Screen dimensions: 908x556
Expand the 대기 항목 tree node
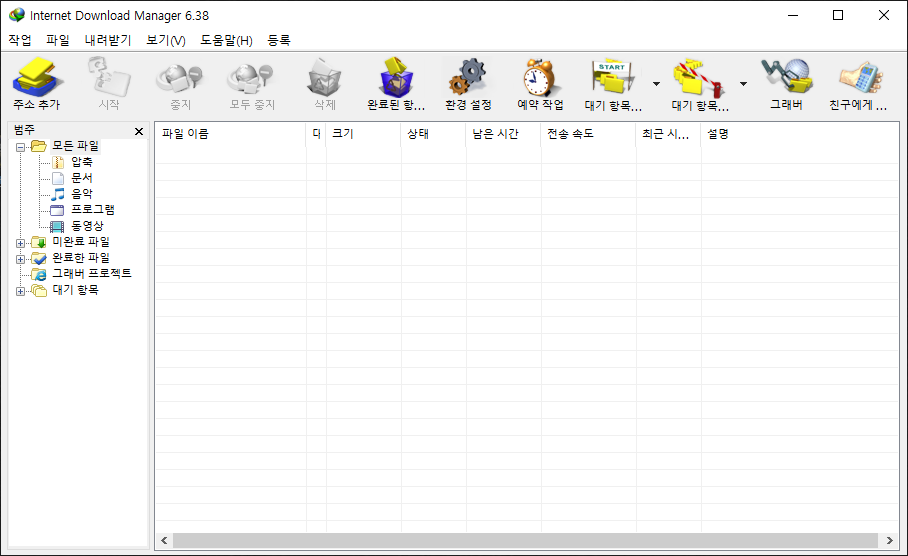tap(20, 291)
